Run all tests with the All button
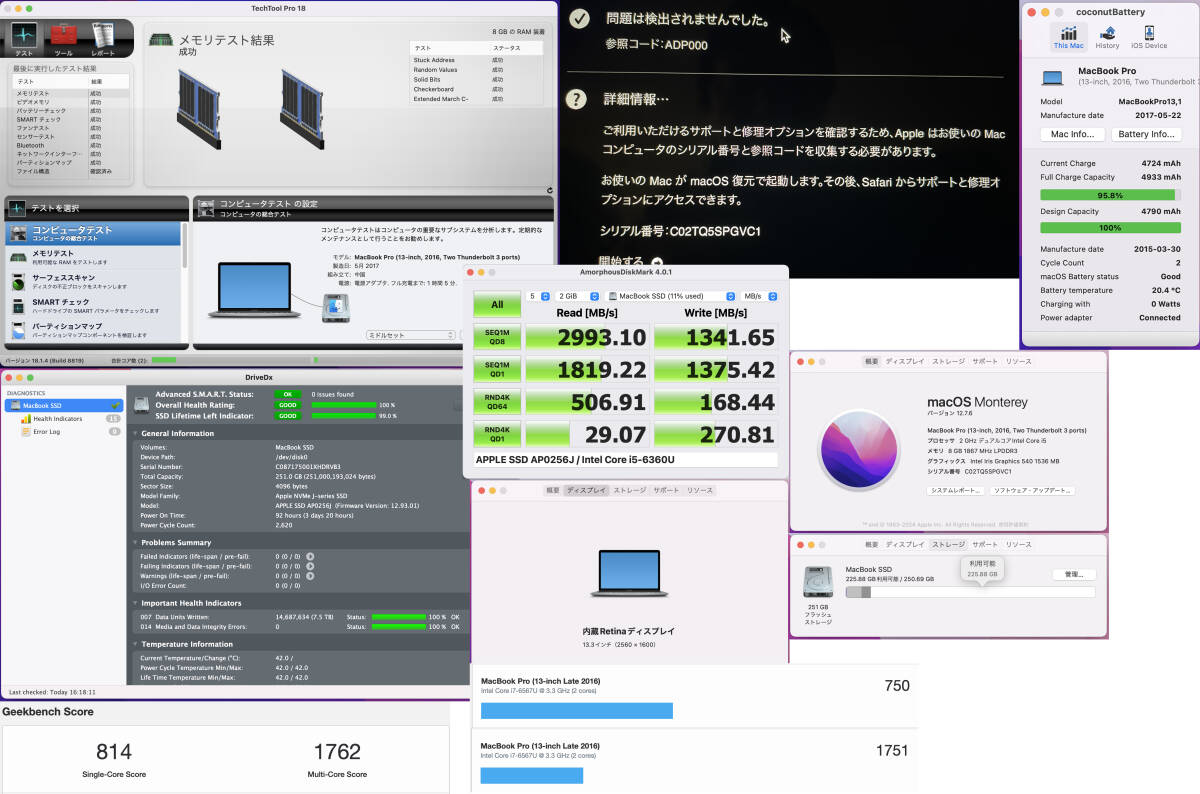The width and height of the screenshot is (1200, 794). point(497,304)
